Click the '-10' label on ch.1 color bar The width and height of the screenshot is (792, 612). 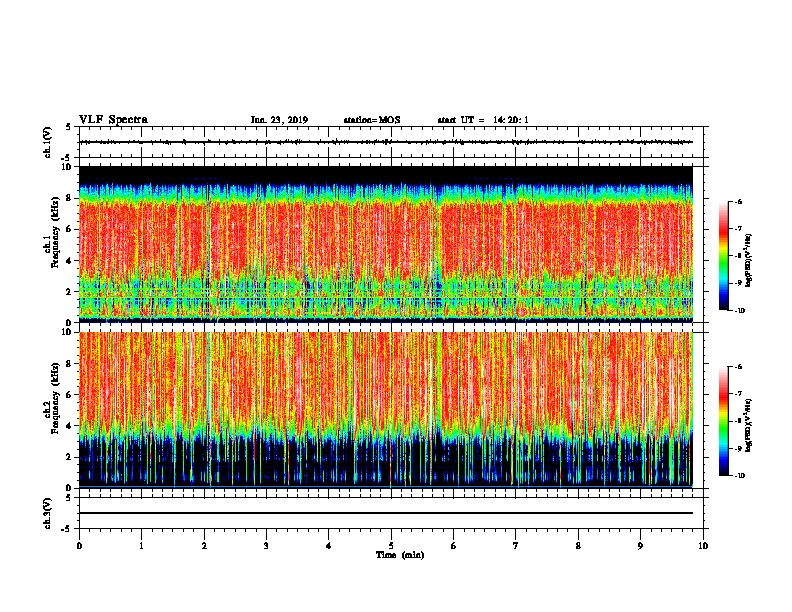tap(739, 311)
